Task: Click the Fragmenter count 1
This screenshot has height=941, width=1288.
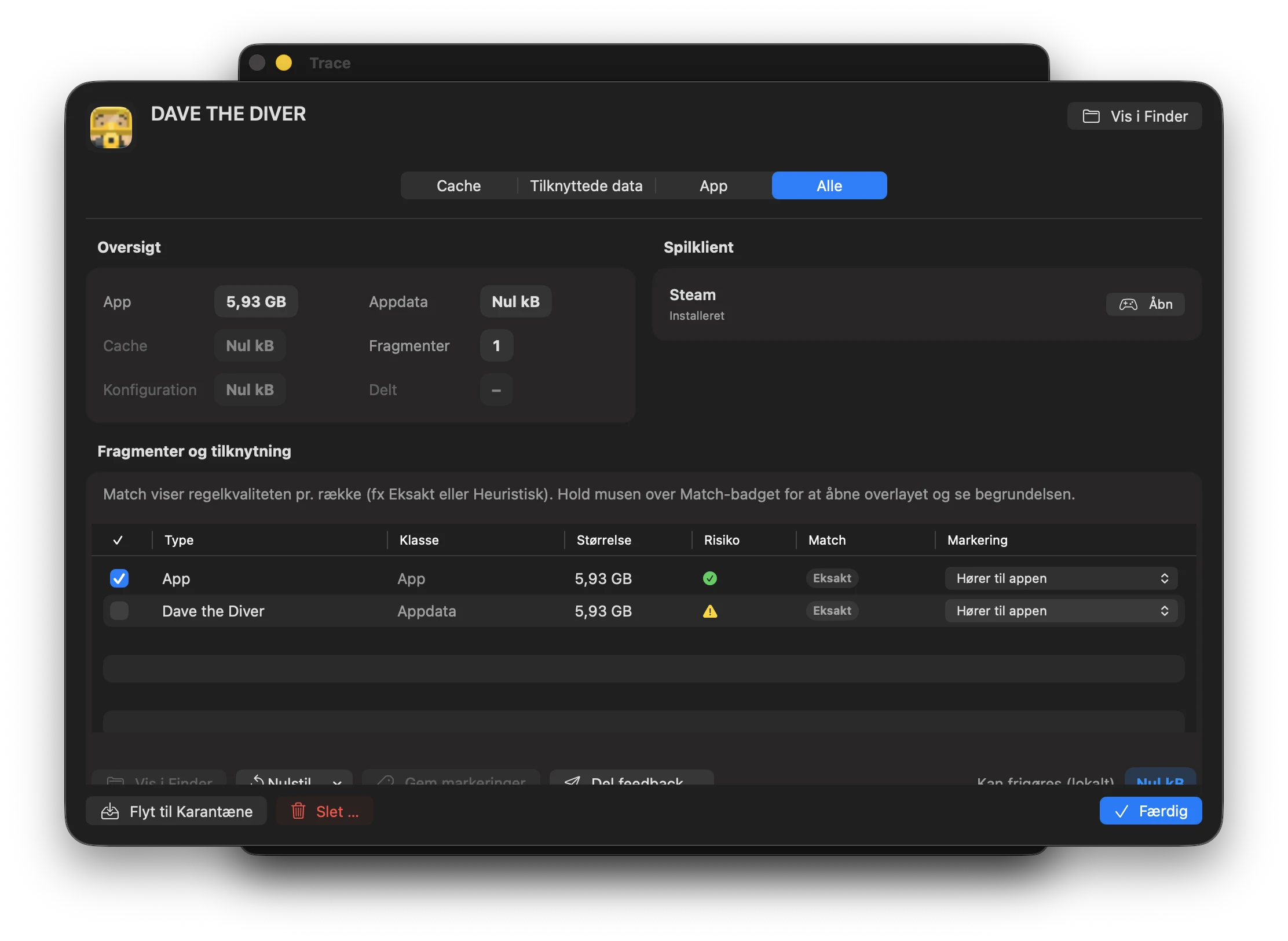Action: 496,345
